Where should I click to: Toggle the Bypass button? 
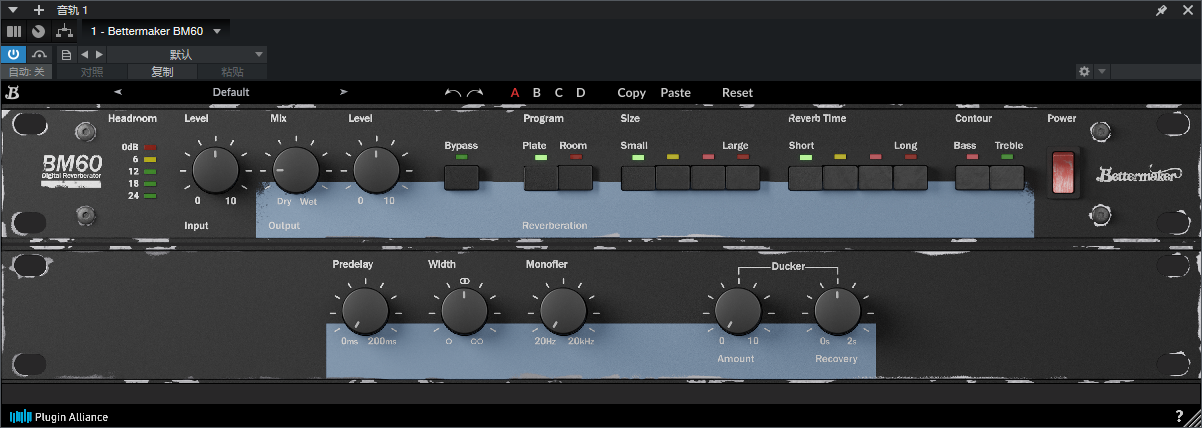coord(461,178)
